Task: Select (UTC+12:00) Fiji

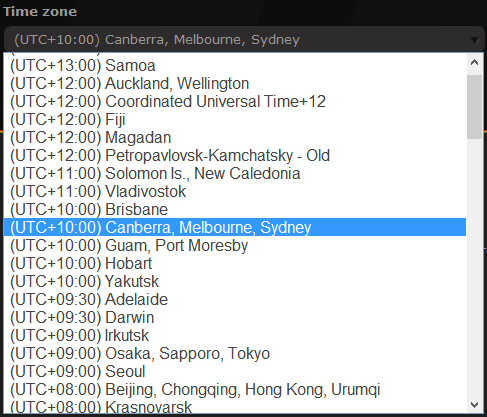Action: pyautogui.click(x=235, y=119)
